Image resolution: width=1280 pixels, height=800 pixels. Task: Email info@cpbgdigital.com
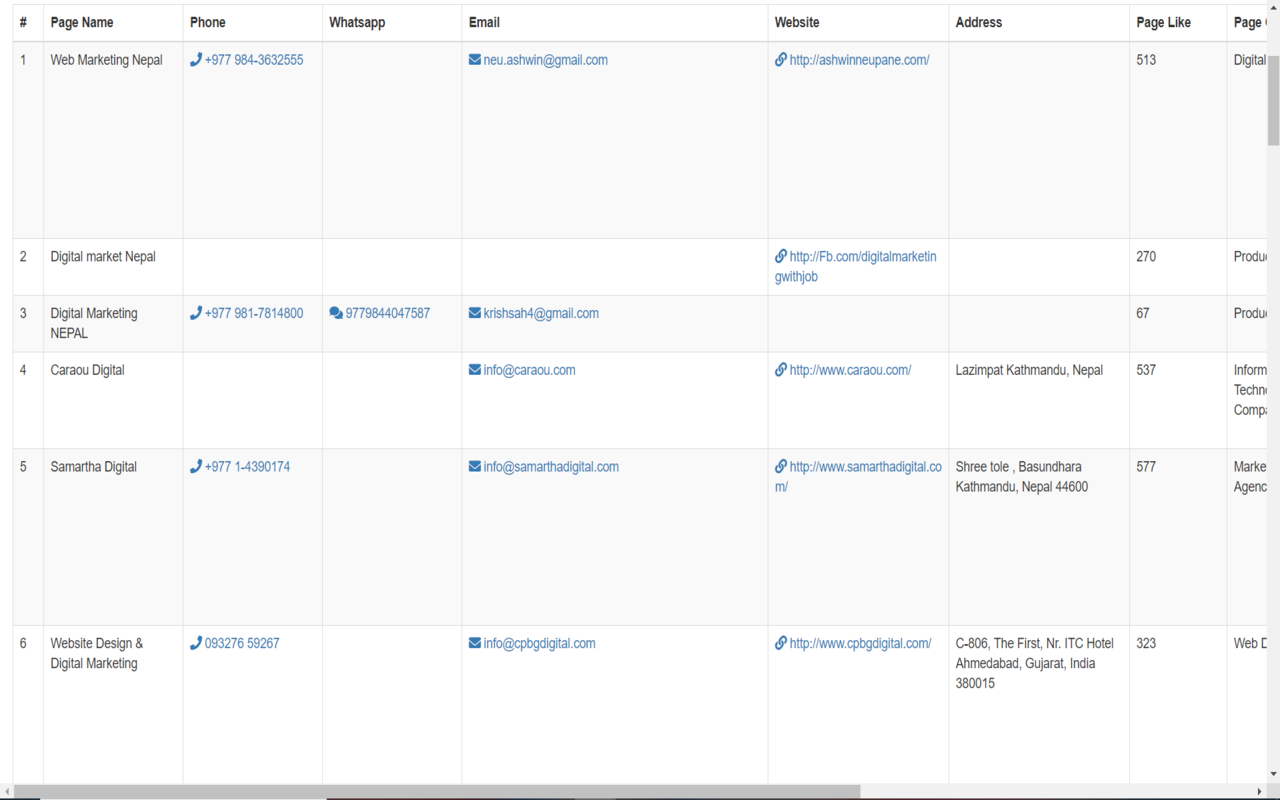(x=540, y=644)
